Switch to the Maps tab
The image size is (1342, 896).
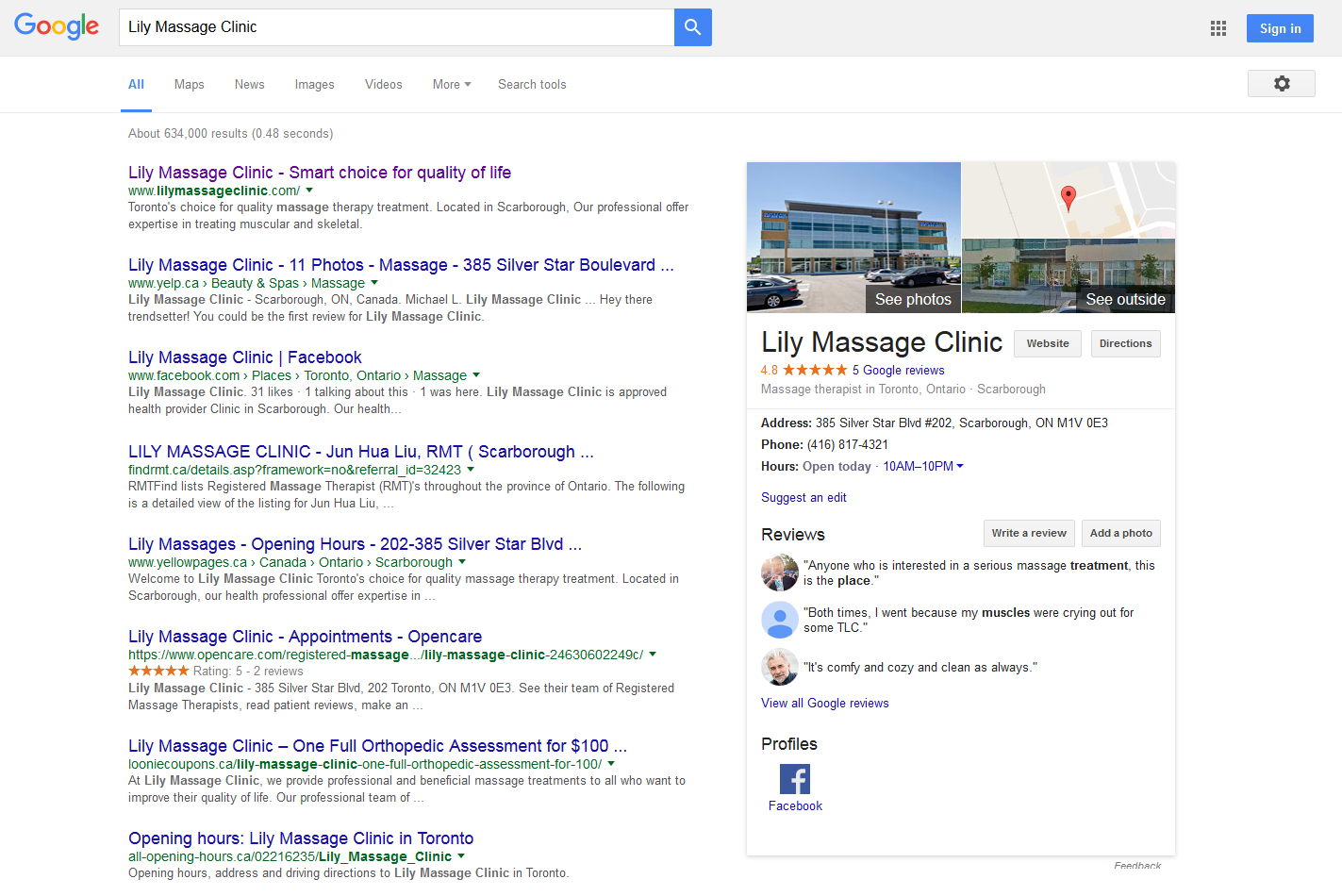pos(189,85)
